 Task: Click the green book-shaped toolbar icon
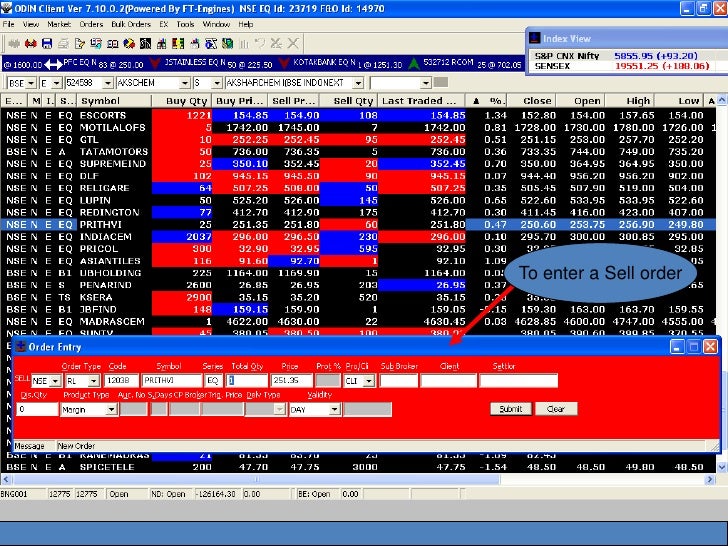coord(228,44)
